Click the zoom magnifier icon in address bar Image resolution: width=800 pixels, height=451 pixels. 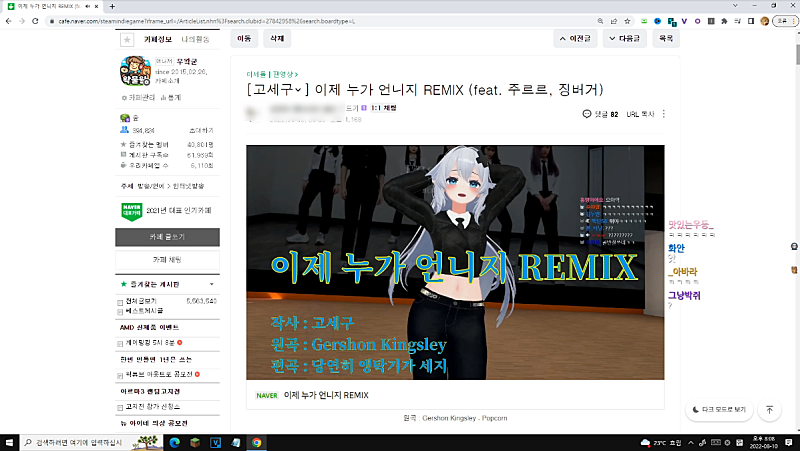click(601, 21)
